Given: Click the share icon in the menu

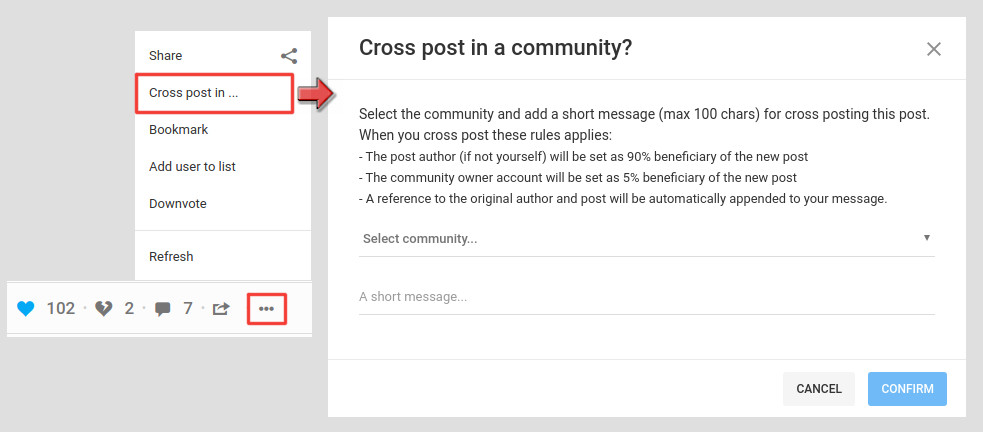Looking at the screenshot, I should 289,56.
